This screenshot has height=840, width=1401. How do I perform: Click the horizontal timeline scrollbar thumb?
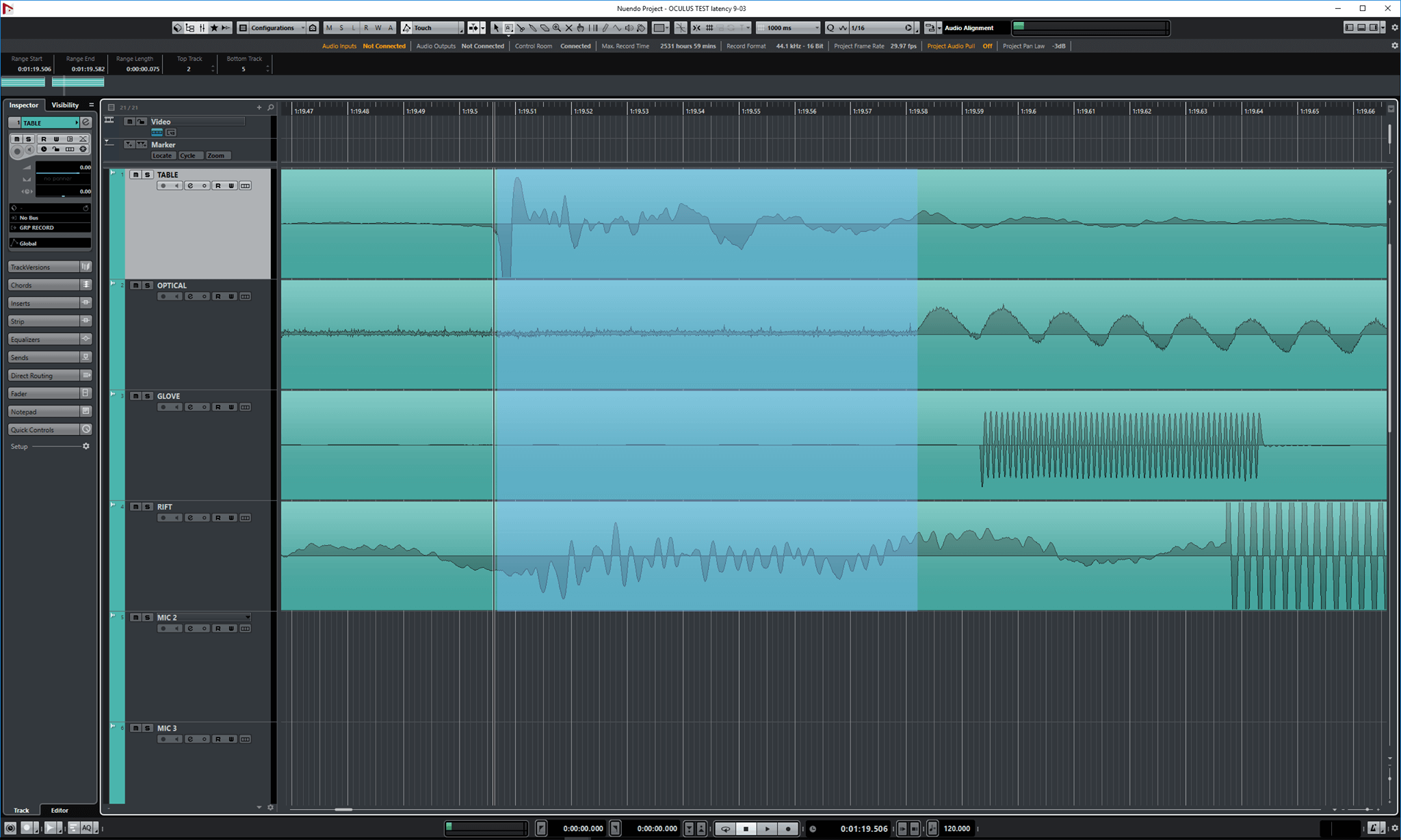(x=343, y=809)
